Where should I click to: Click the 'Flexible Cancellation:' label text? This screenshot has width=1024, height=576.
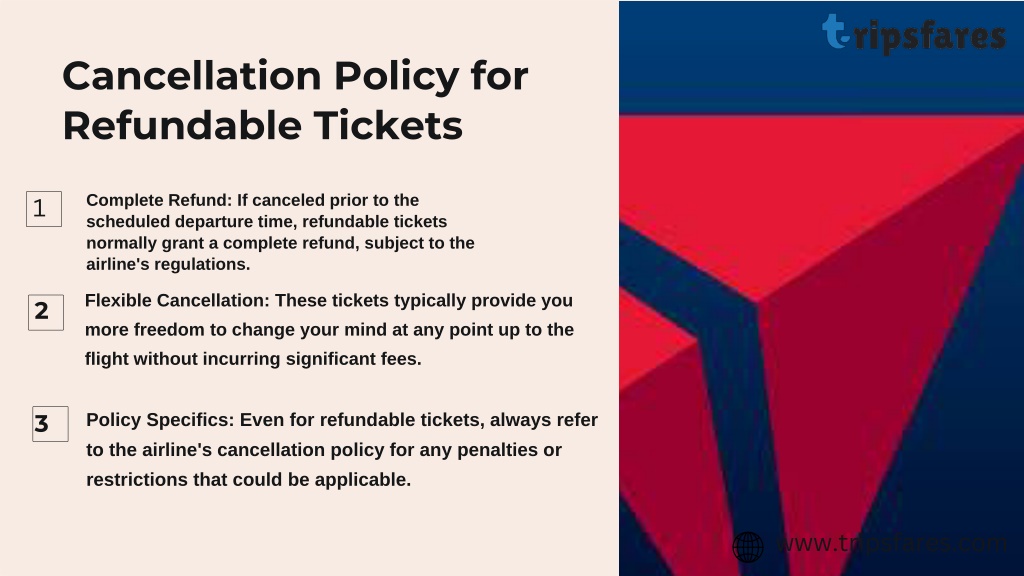point(177,300)
